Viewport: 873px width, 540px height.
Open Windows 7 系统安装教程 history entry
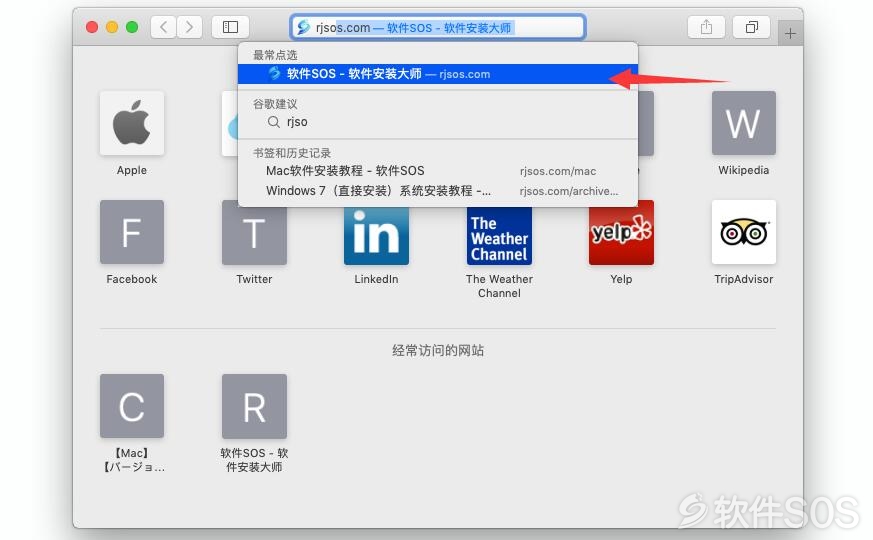[438, 191]
